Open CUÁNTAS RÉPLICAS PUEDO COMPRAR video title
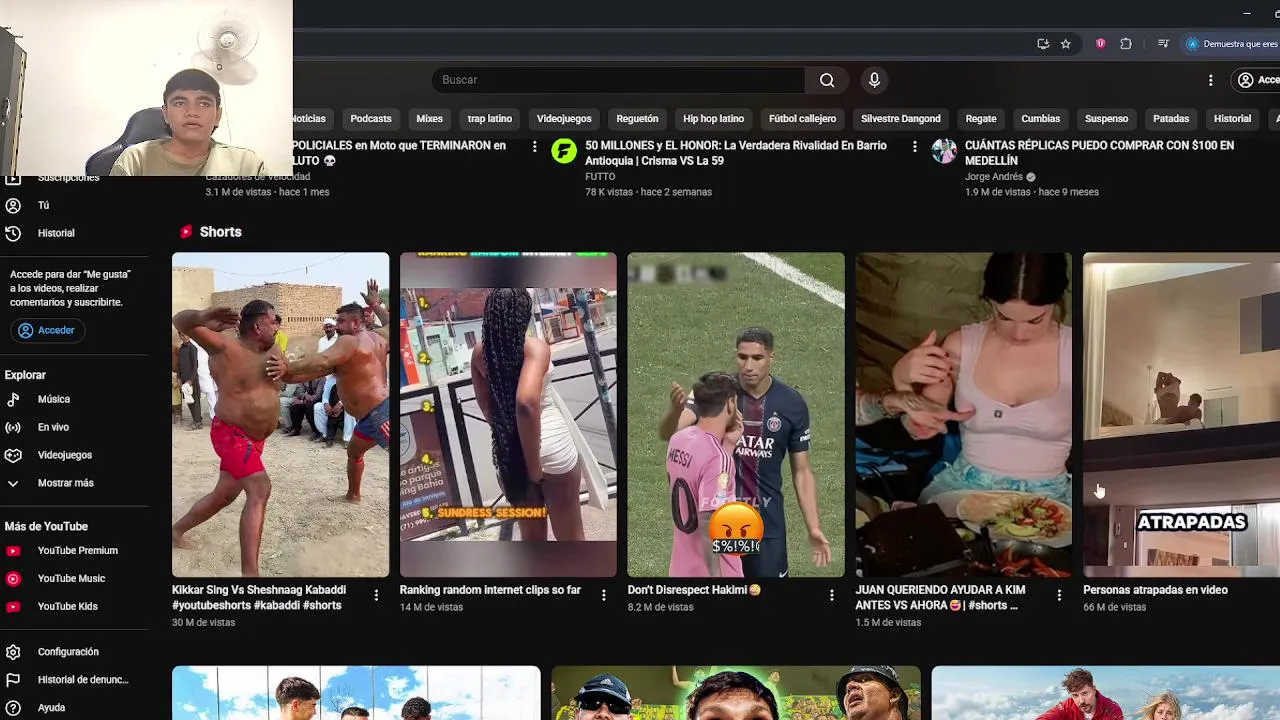 [1099, 153]
